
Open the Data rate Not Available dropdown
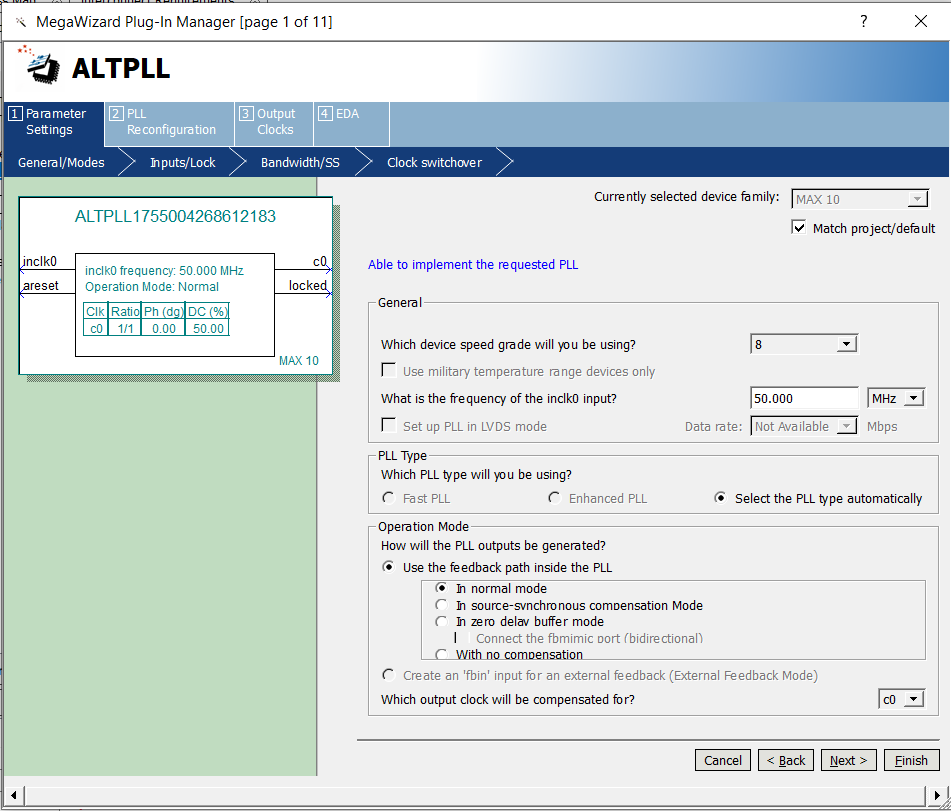(804, 426)
